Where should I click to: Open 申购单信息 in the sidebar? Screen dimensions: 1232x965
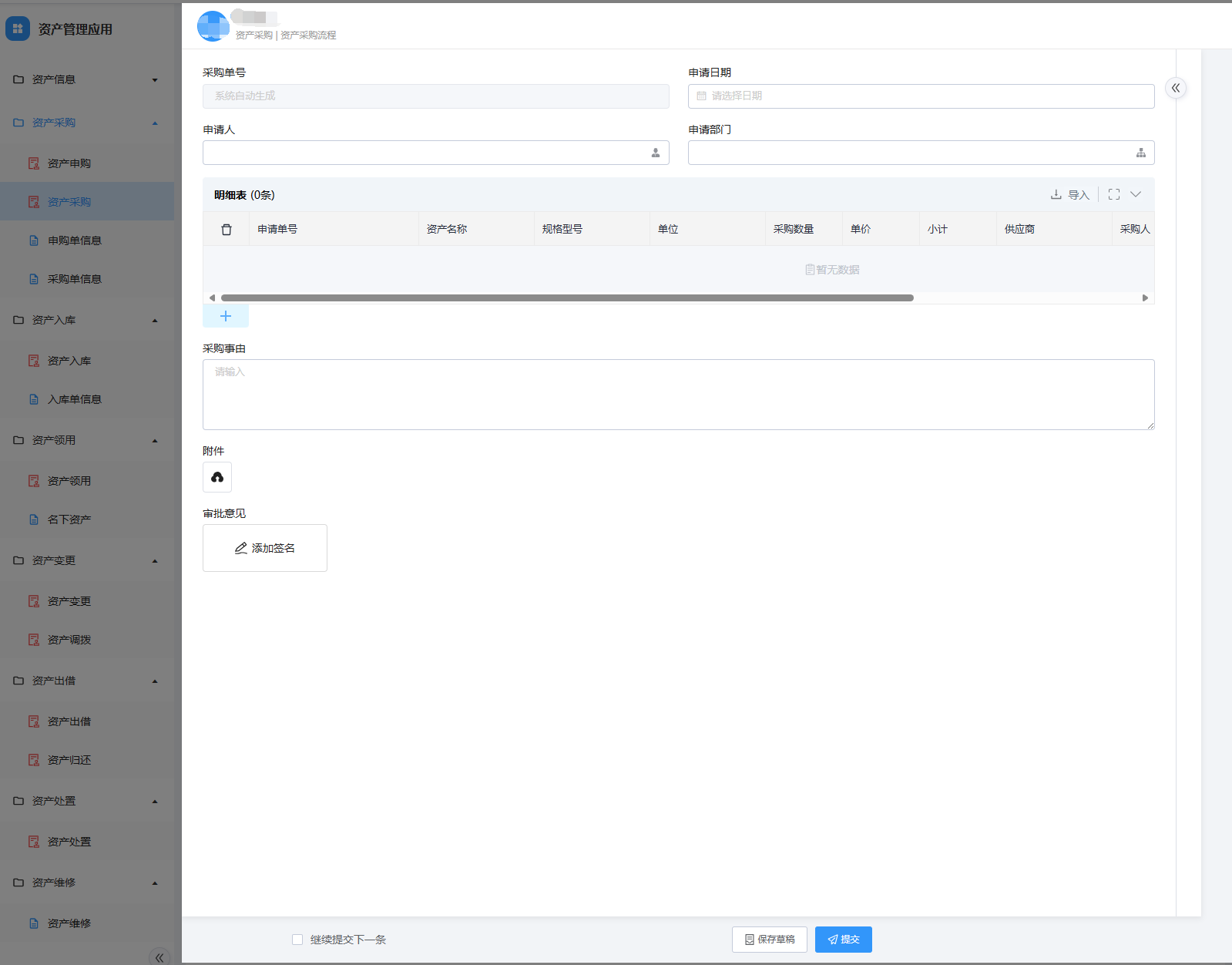(75, 240)
